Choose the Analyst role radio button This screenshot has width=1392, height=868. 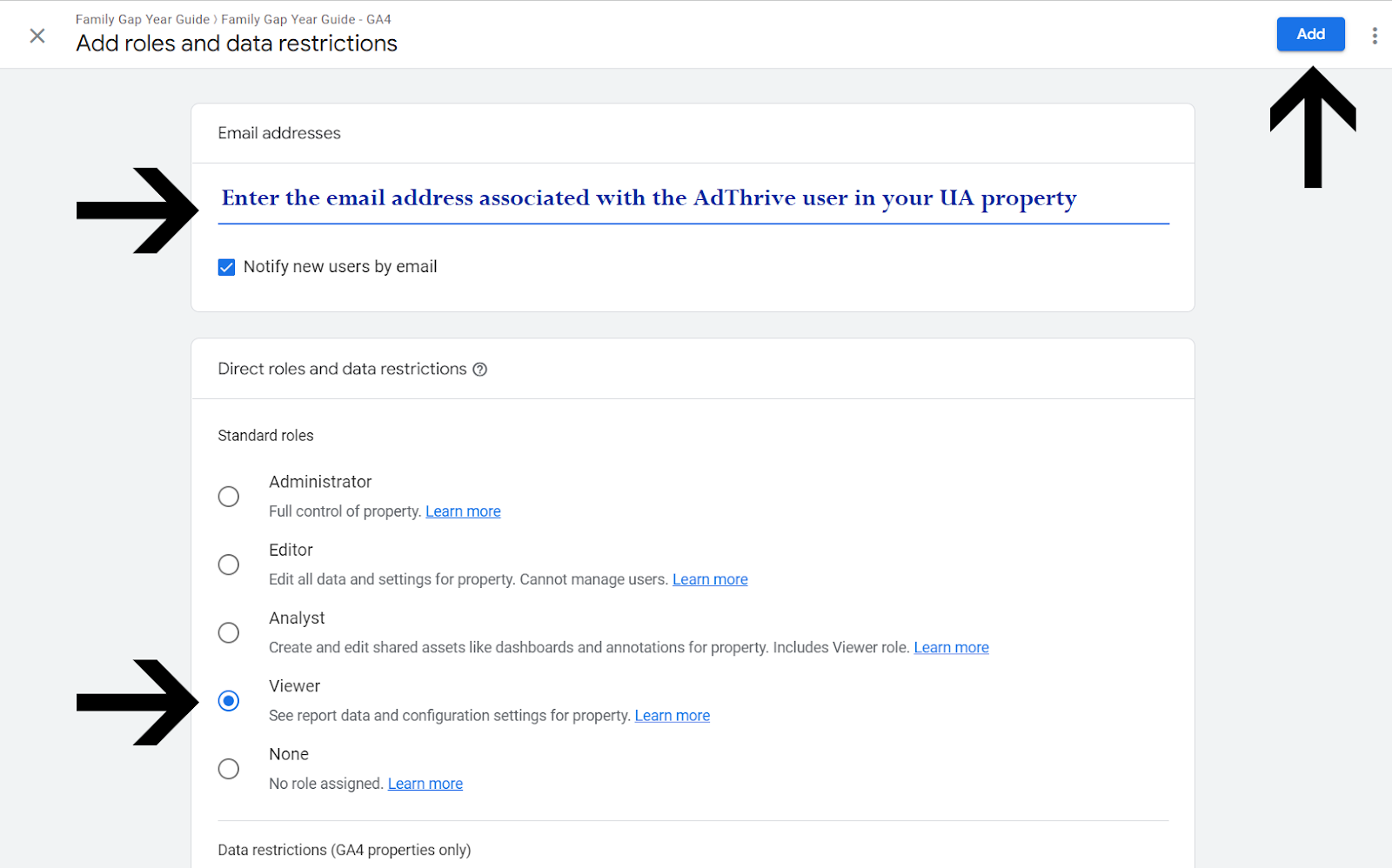point(229,632)
